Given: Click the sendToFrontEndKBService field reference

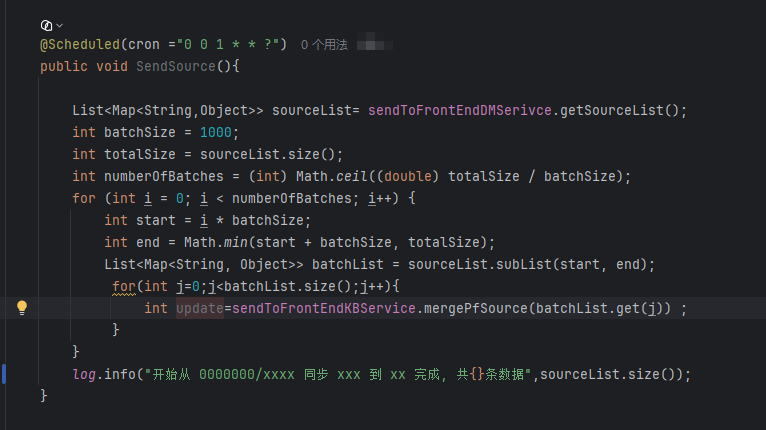Looking at the screenshot, I should 324,308.
